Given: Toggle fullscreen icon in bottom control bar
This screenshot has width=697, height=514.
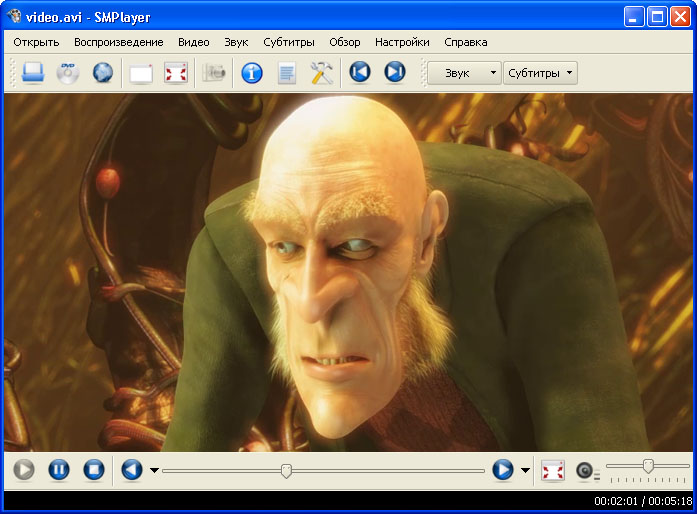Looking at the screenshot, I should [x=553, y=470].
